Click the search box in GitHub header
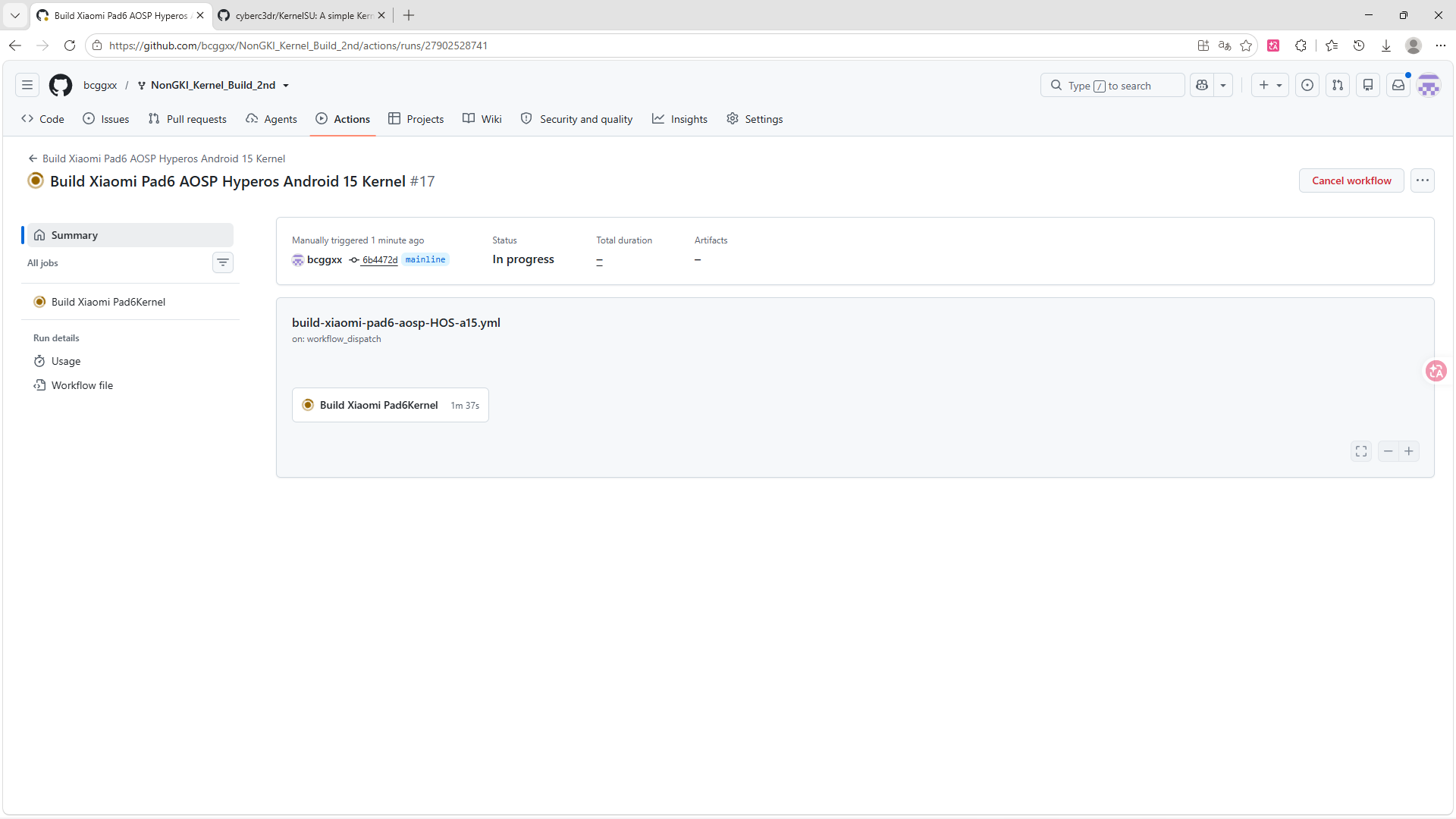This screenshot has width=1456, height=819. pyautogui.click(x=1112, y=86)
